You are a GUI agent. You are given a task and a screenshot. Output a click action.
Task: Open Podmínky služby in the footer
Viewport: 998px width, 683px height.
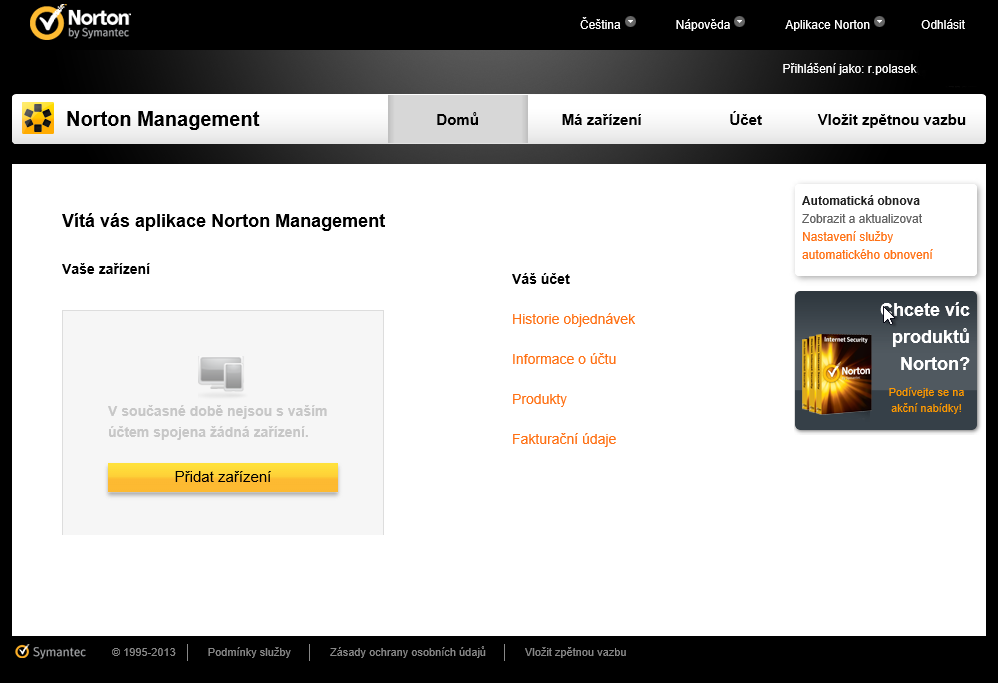click(249, 652)
